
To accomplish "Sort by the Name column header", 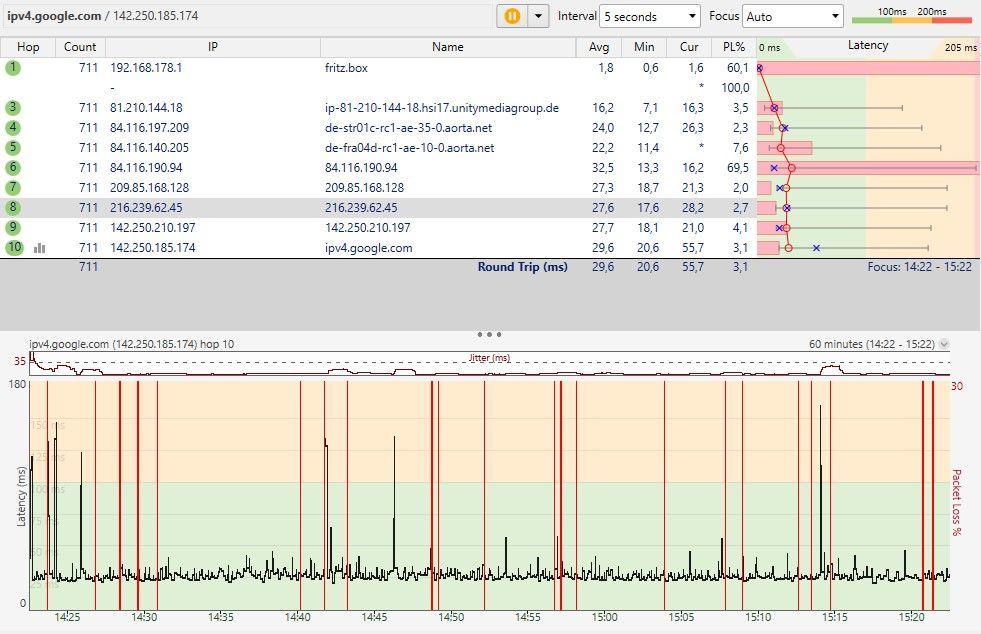I will point(447,47).
